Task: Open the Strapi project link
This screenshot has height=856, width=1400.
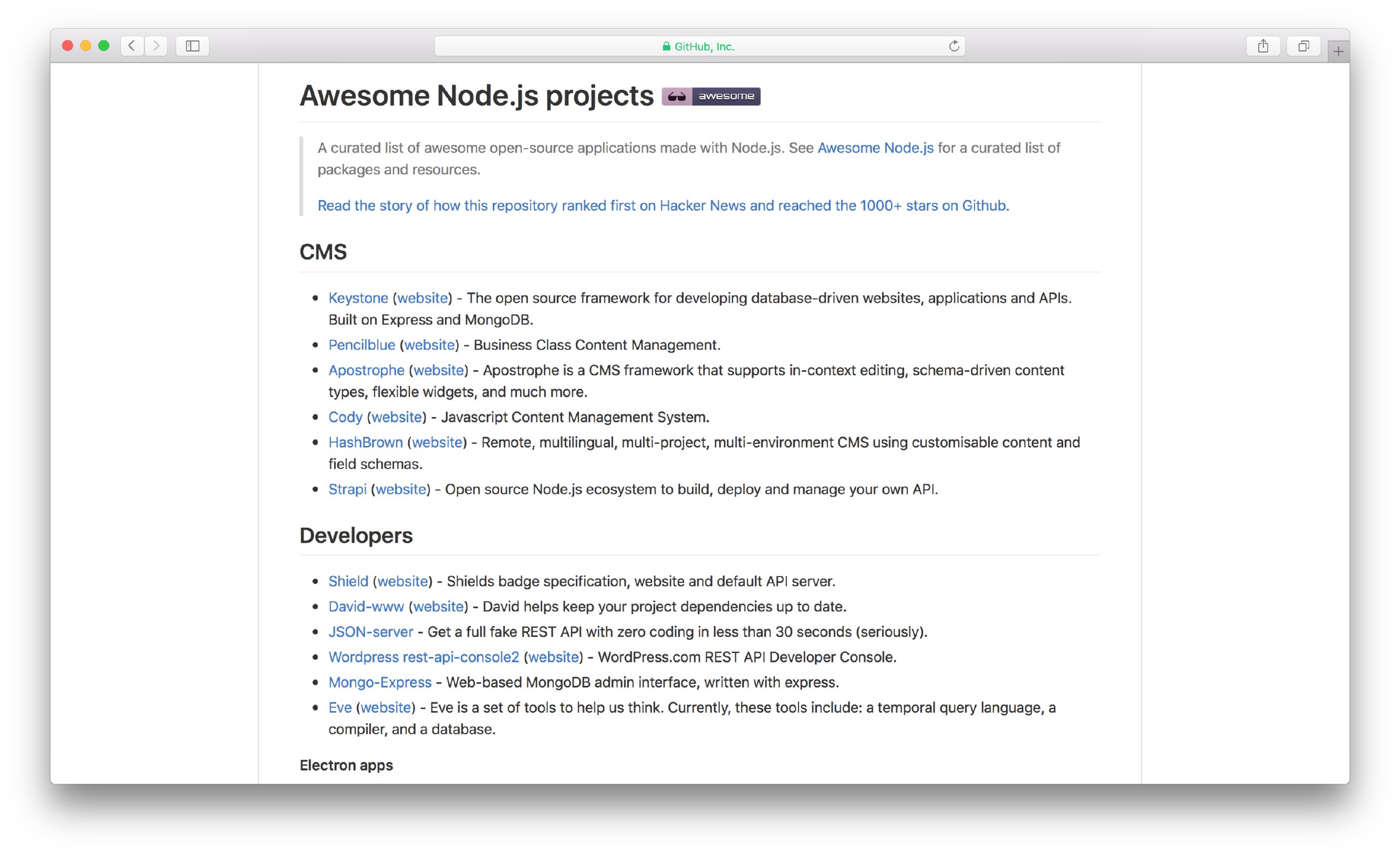Action: point(347,490)
